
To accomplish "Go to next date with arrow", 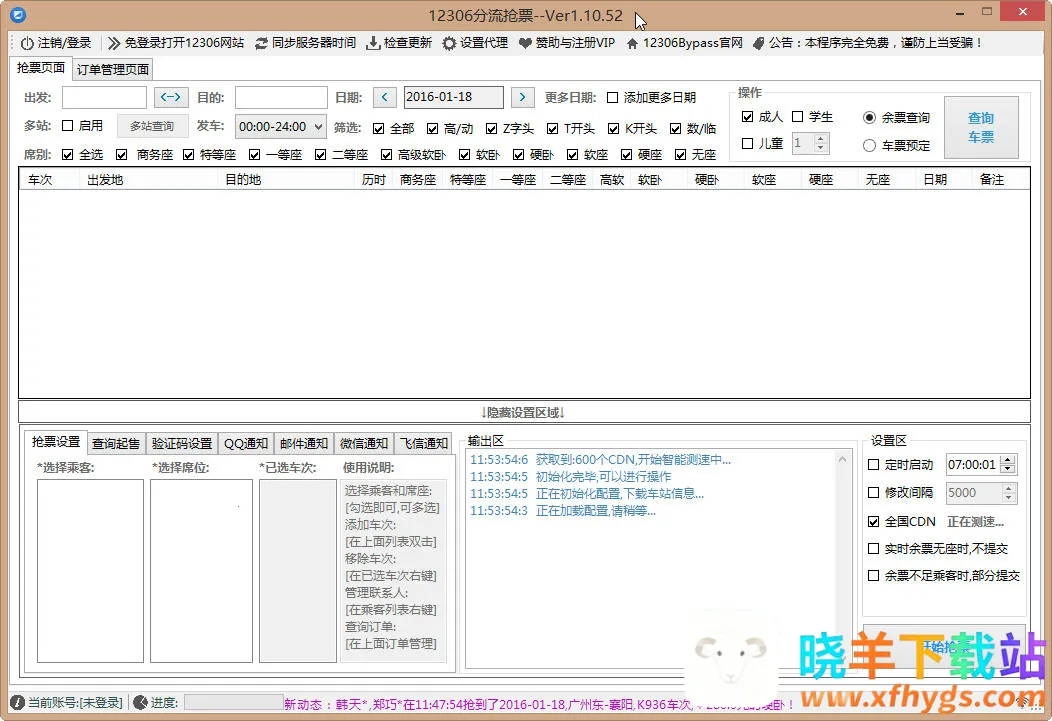I will (x=522, y=97).
